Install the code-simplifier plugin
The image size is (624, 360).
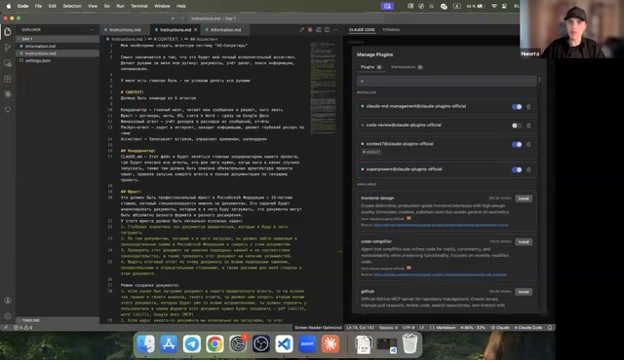[523, 242]
